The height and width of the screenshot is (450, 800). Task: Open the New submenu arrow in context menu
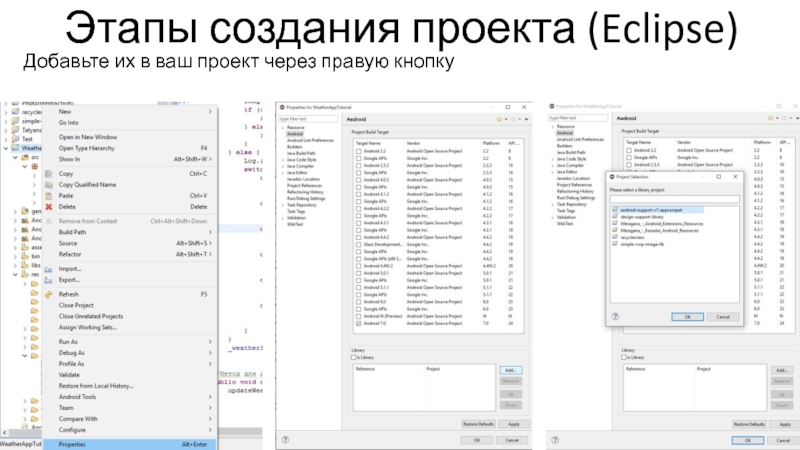[x=210, y=112]
